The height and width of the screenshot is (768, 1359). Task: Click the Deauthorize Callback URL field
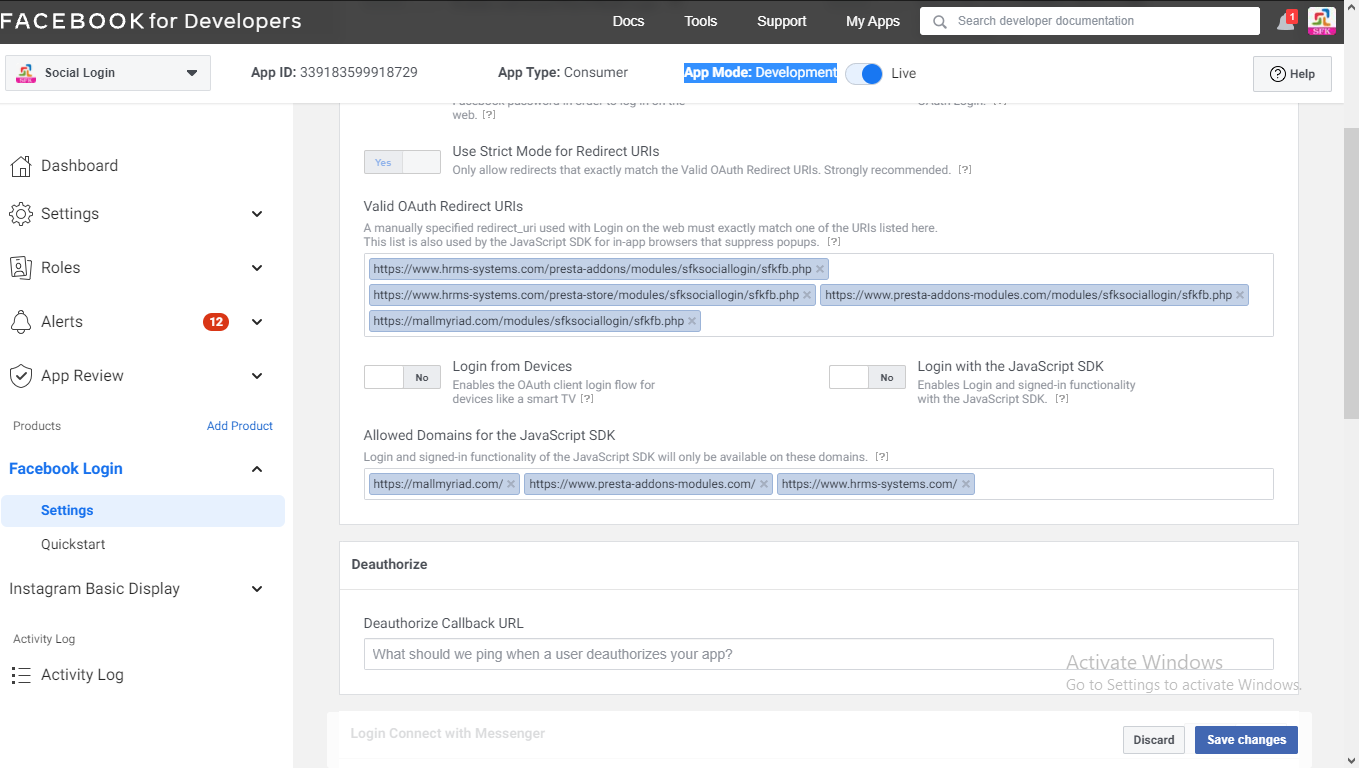(818, 654)
